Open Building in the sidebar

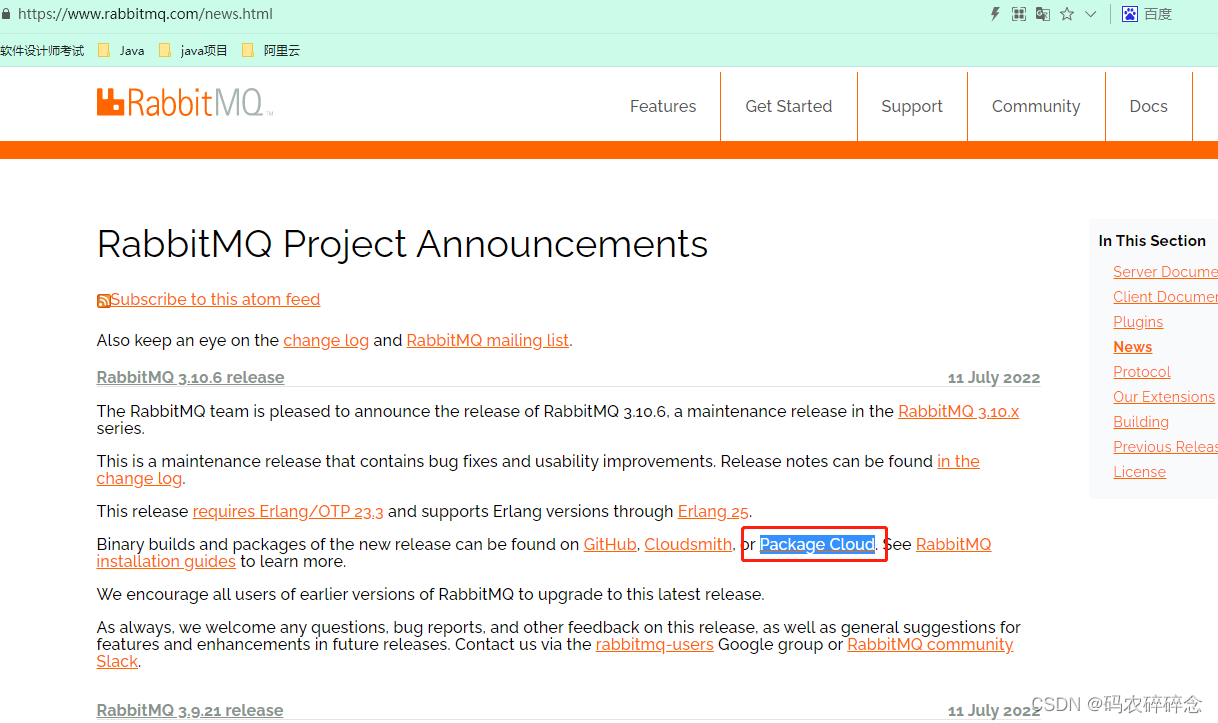pos(1141,422)
